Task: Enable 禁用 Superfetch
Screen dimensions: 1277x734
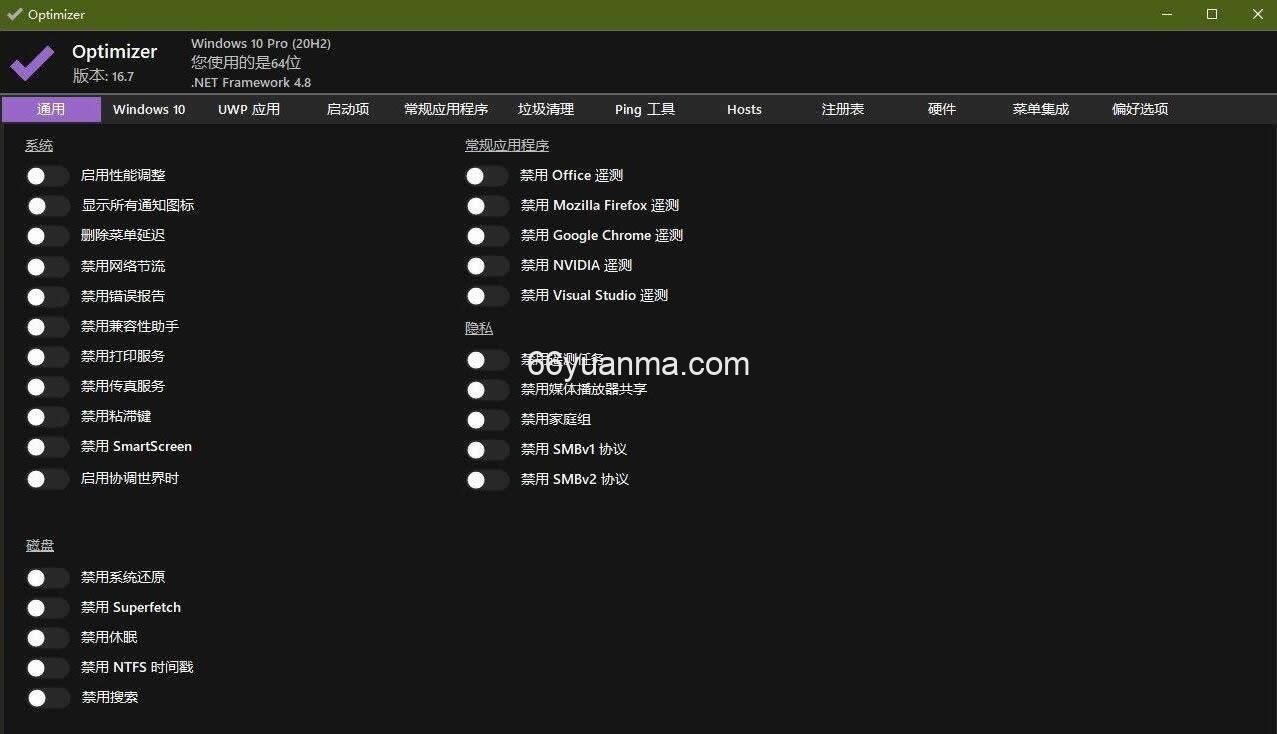Action: pos(47,607)
